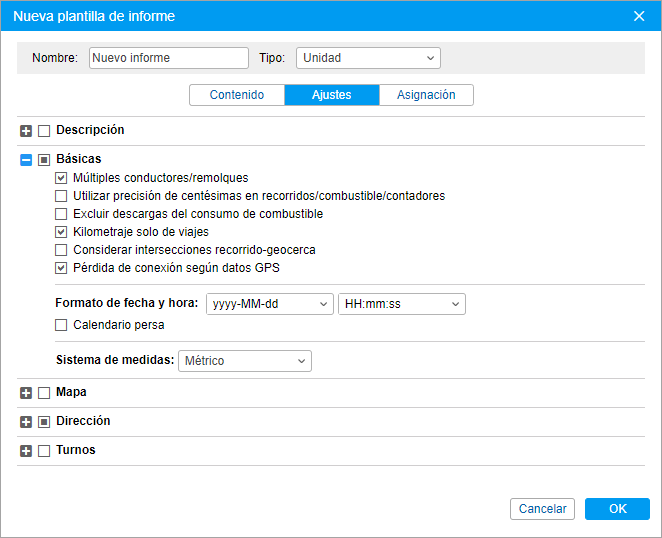This screenshot has height=538, width=662.
Task: Collapse the Básicas section minus icon
Action: pyautogui.click(x=26, y=160)
